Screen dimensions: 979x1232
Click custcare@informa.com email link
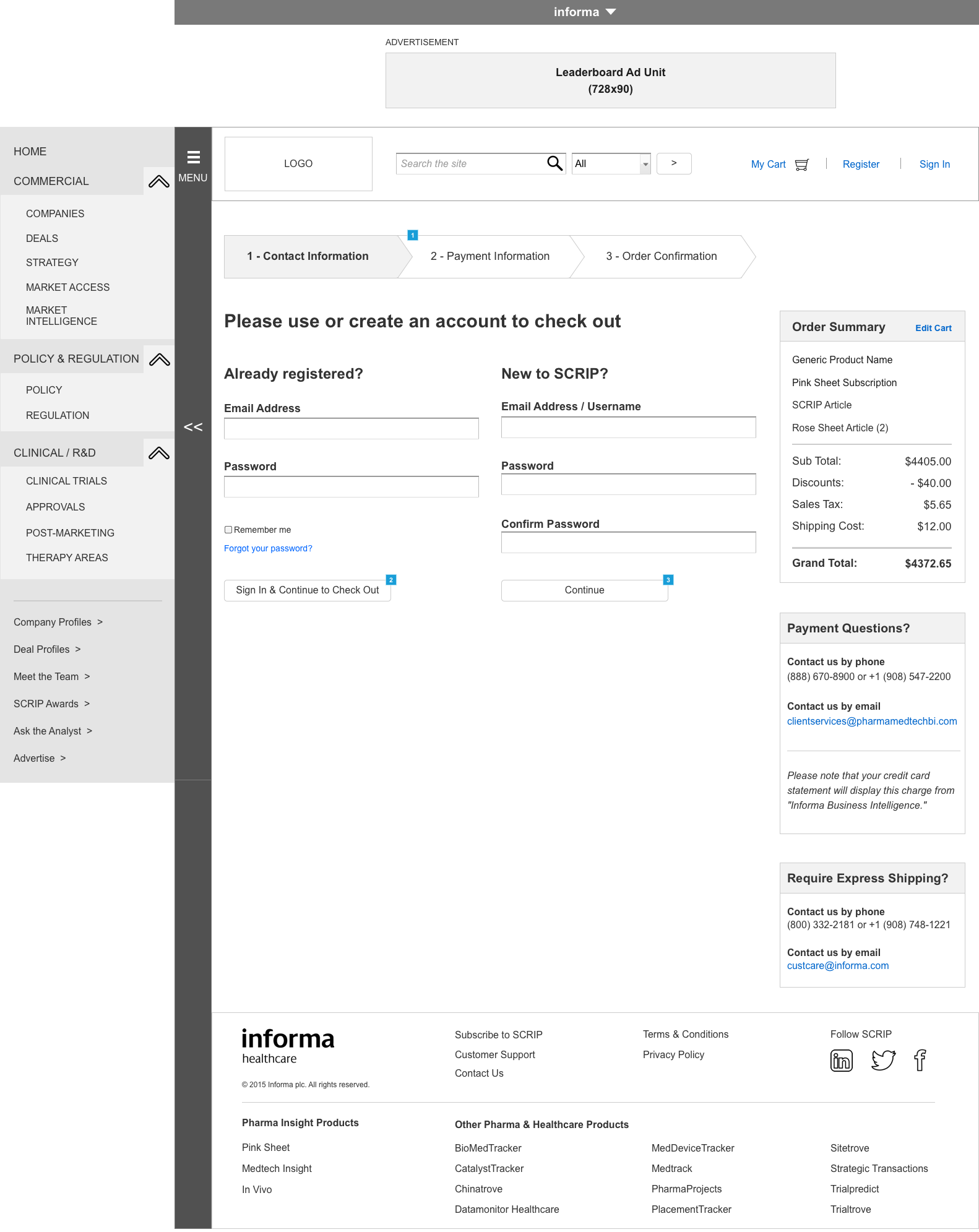tap(838, 965)
